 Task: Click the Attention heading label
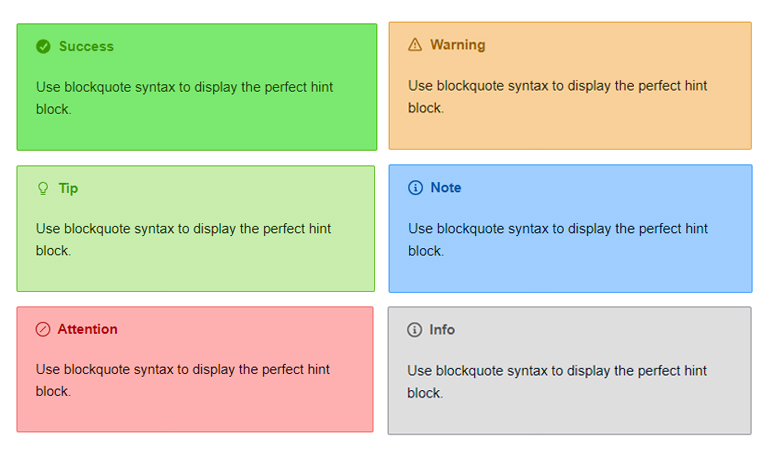pos(88,330)
